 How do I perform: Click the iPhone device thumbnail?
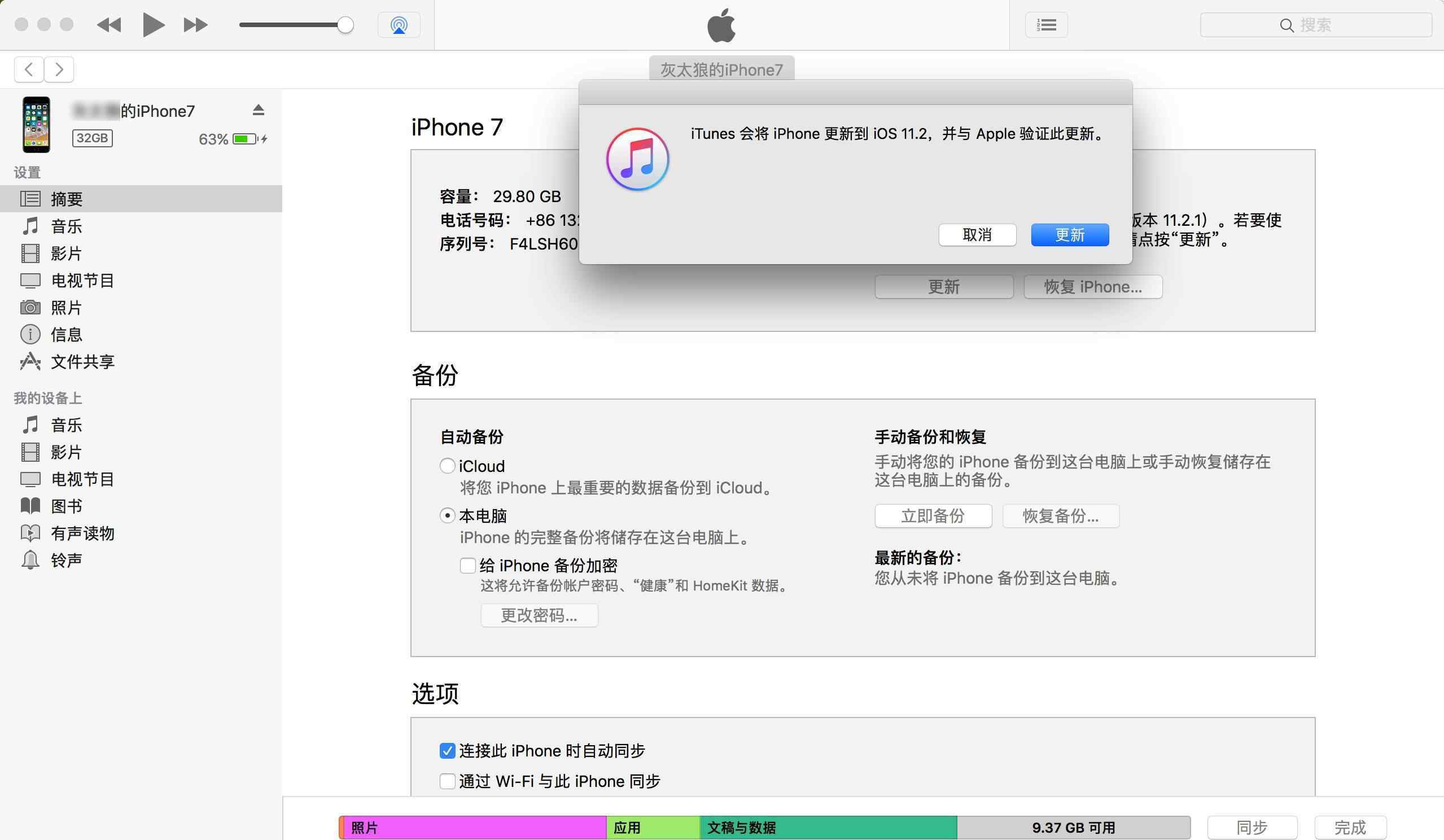(x=36, y=124)
